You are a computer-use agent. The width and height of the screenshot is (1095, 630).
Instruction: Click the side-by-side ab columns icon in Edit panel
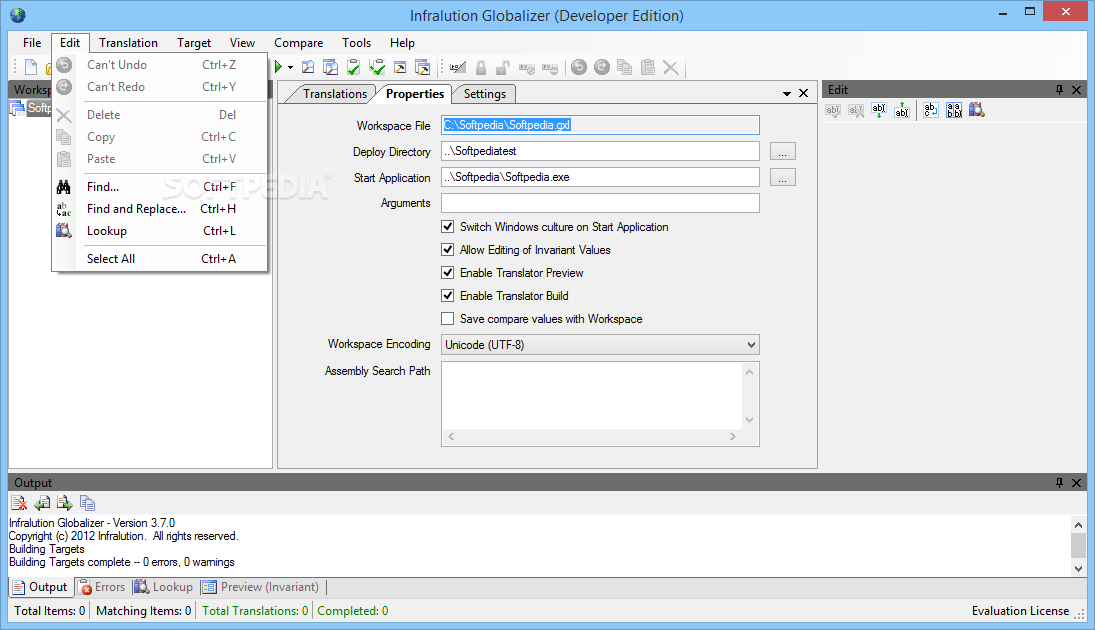coord(954,110)
